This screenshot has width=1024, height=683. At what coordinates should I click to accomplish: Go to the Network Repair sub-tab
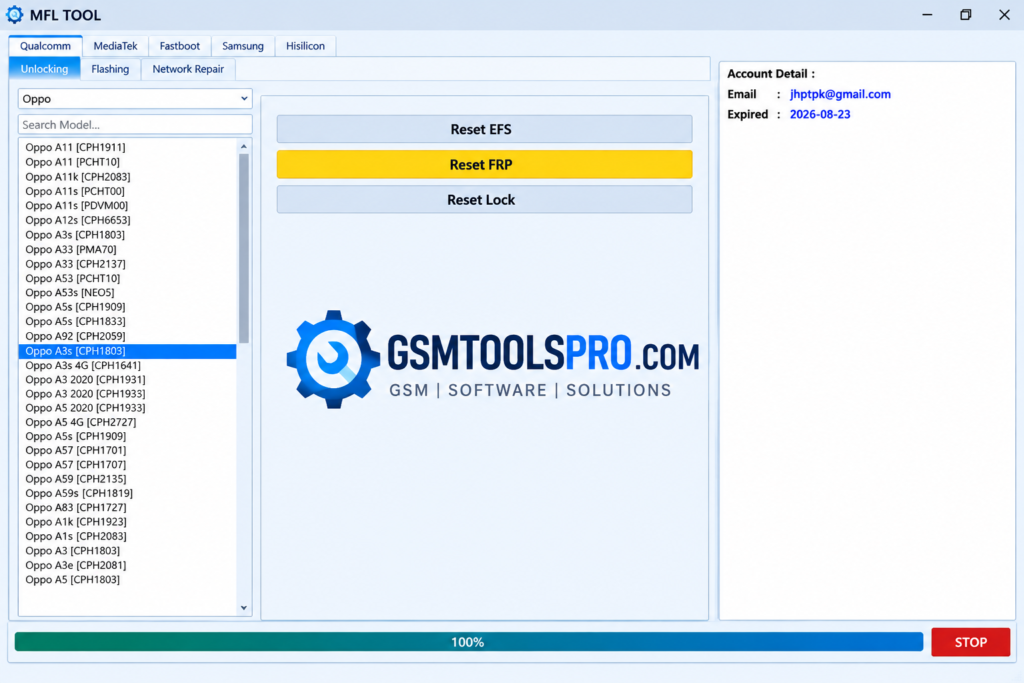188,69
